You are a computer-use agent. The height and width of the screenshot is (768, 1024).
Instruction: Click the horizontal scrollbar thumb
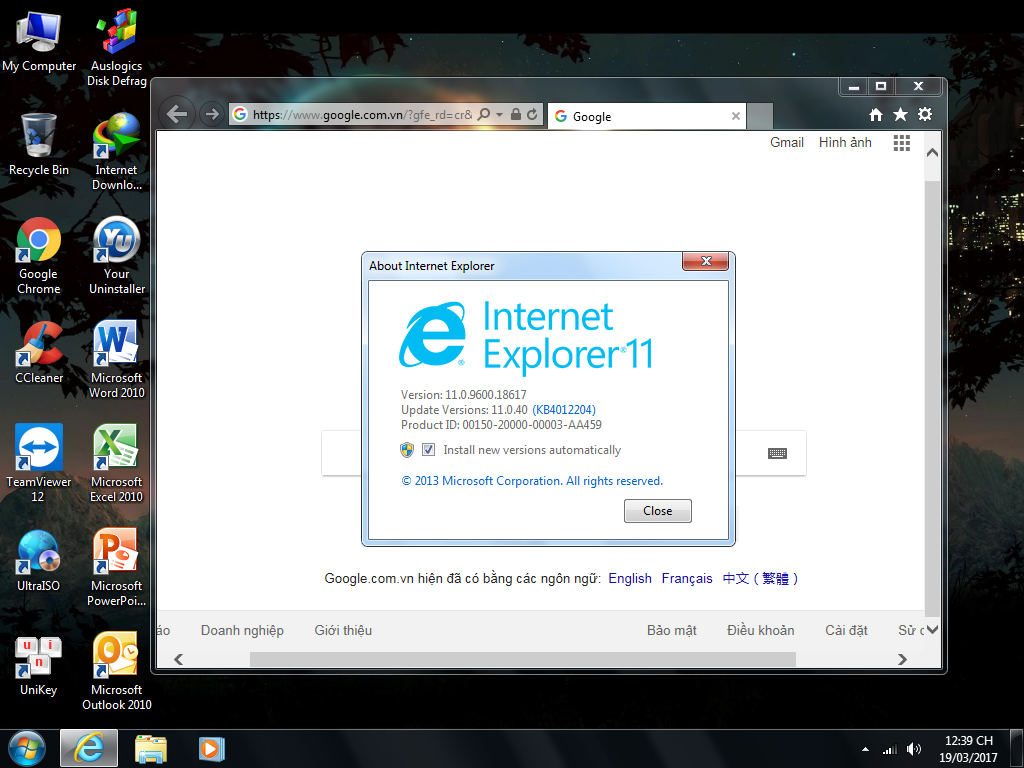tap(522, 660)
